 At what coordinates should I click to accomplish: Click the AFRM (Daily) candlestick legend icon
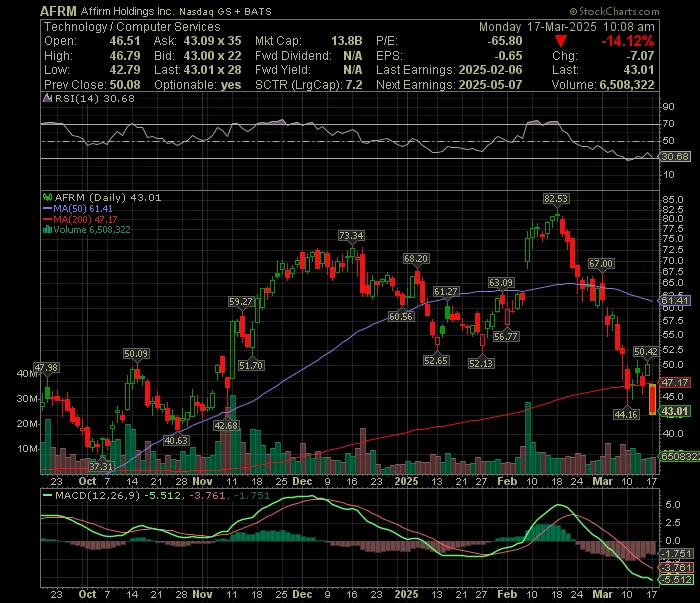pyautogui.click(x=47, y=197)
